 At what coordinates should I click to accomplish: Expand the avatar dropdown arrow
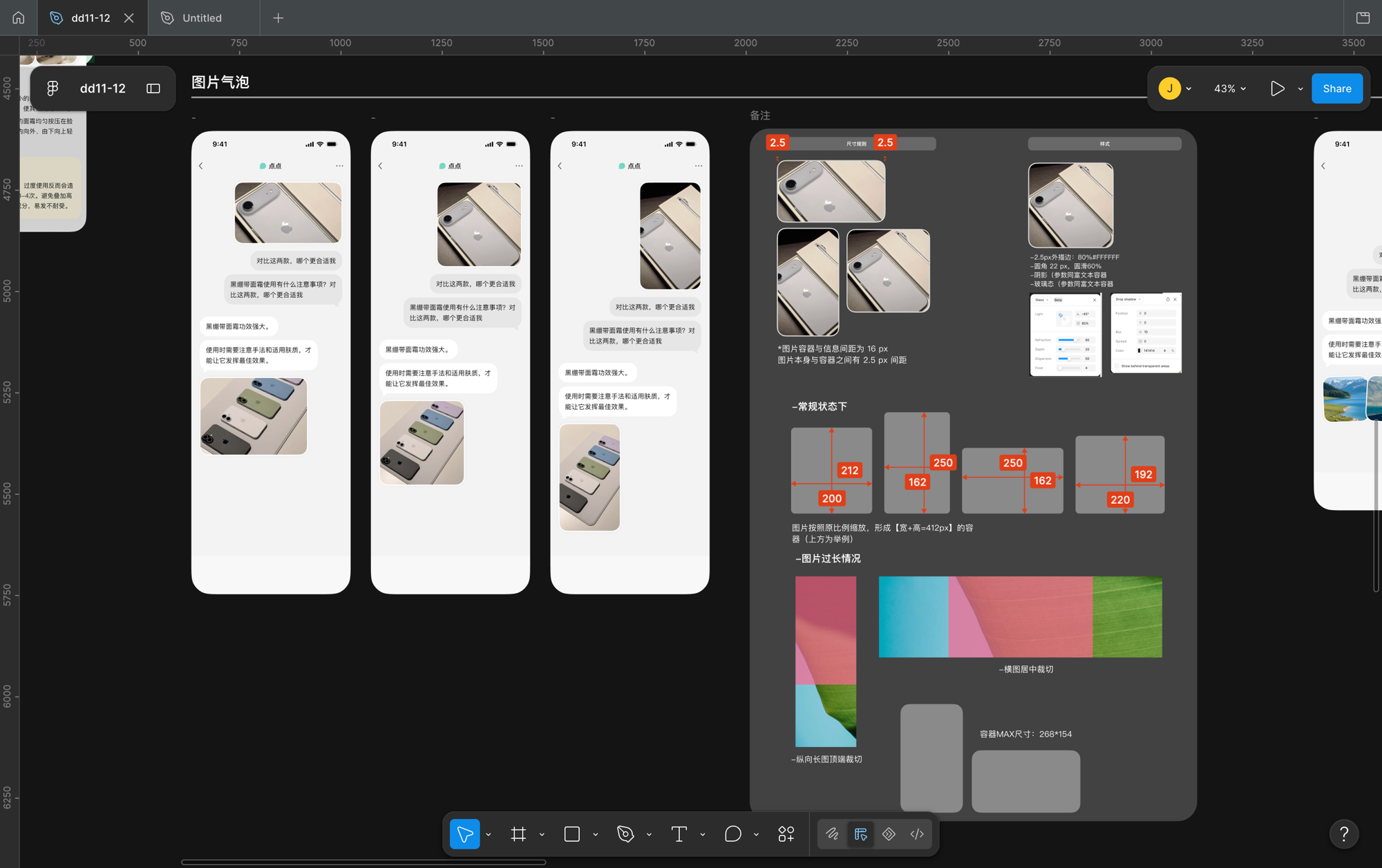pyautogui.click(x=1189, y=88)
